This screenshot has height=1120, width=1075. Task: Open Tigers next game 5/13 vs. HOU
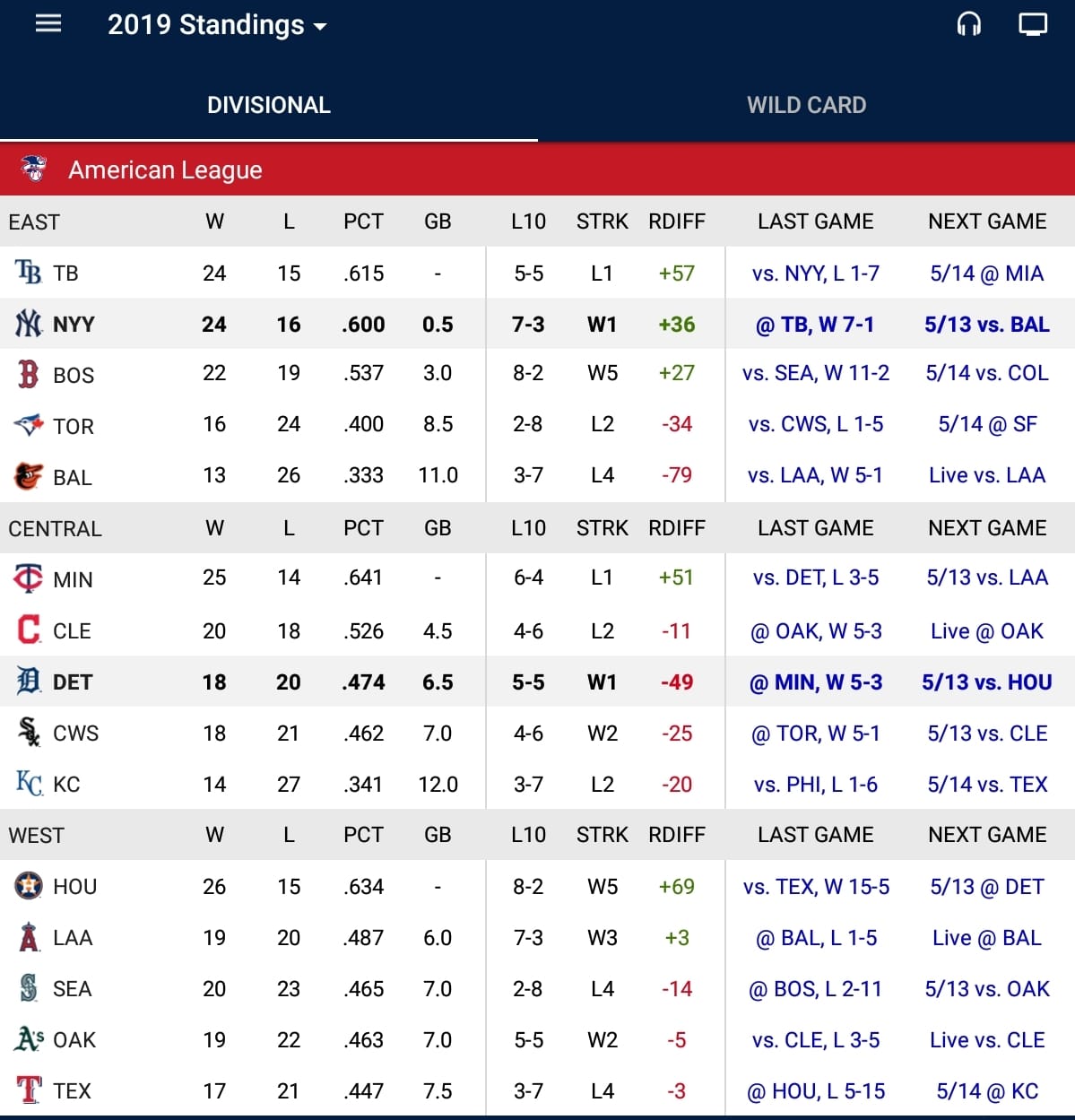[x=987, y=682]
